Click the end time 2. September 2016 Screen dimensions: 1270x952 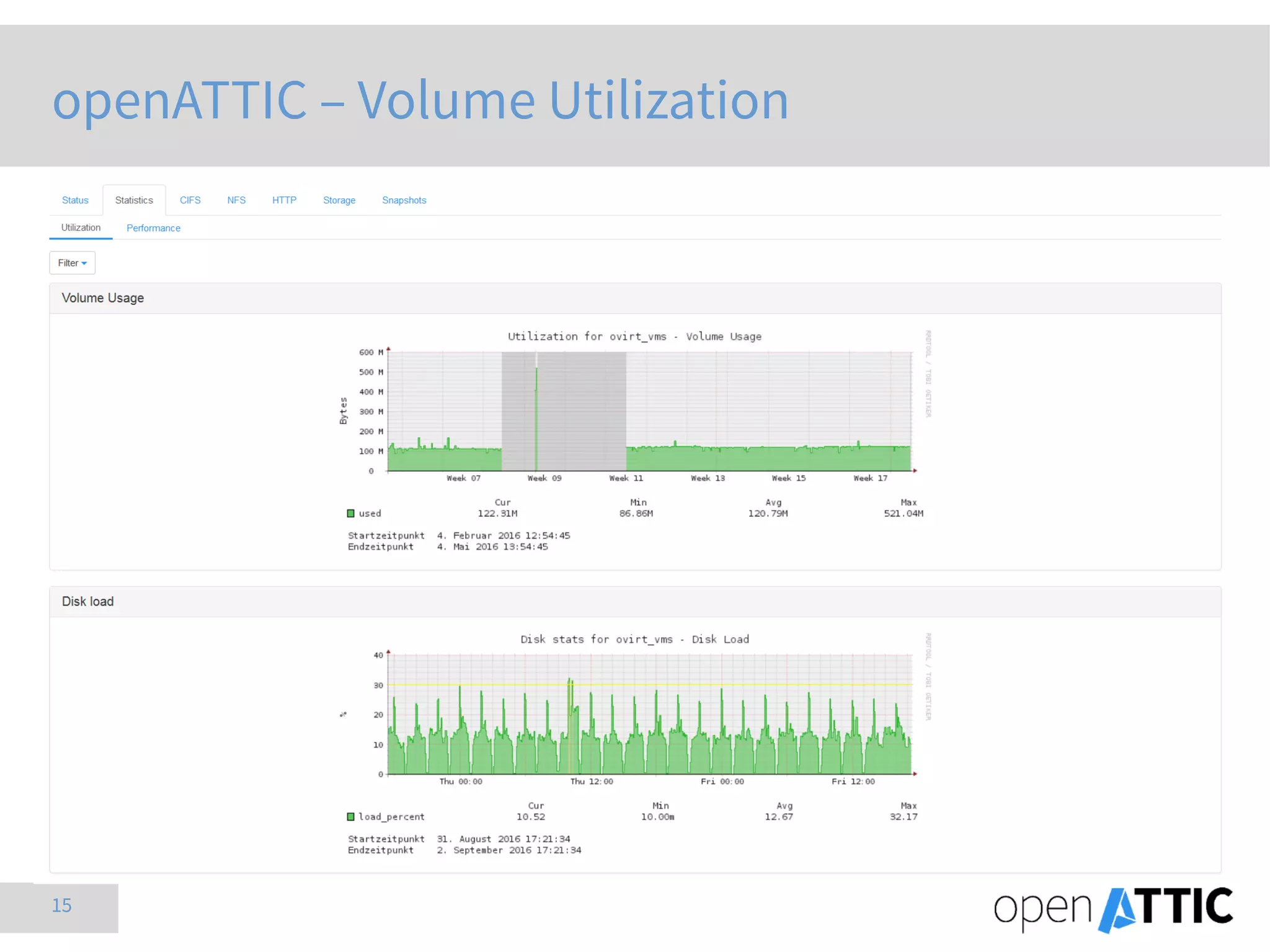[x=509, y=850]
